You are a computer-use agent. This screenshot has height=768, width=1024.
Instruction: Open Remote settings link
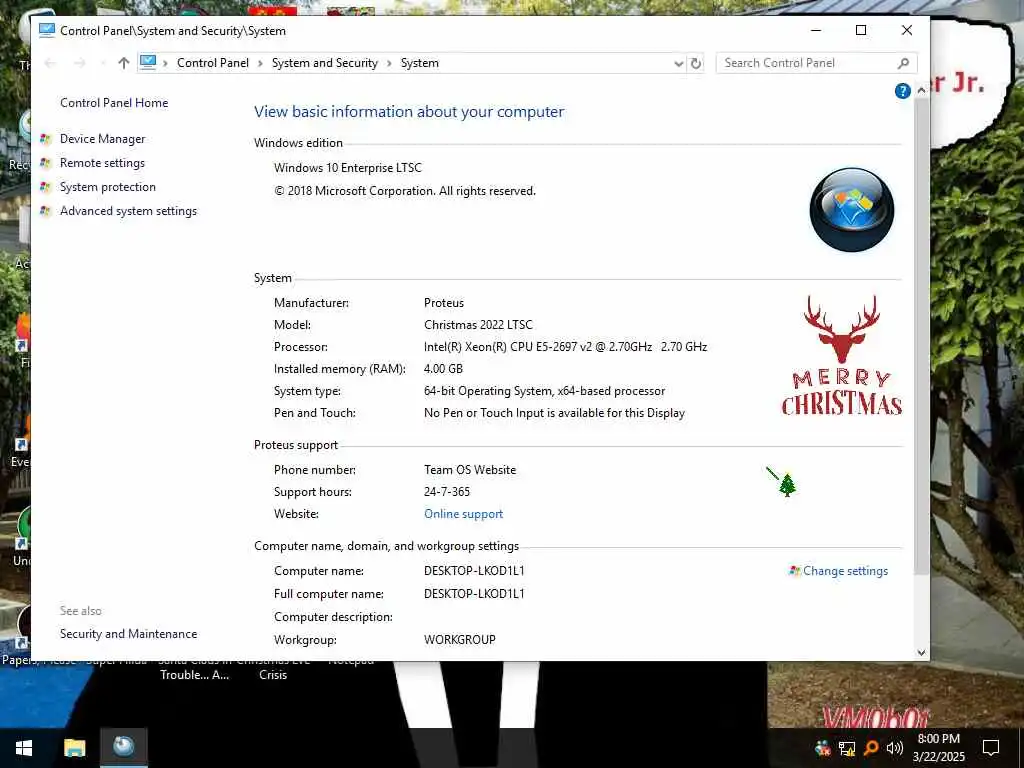103,163
